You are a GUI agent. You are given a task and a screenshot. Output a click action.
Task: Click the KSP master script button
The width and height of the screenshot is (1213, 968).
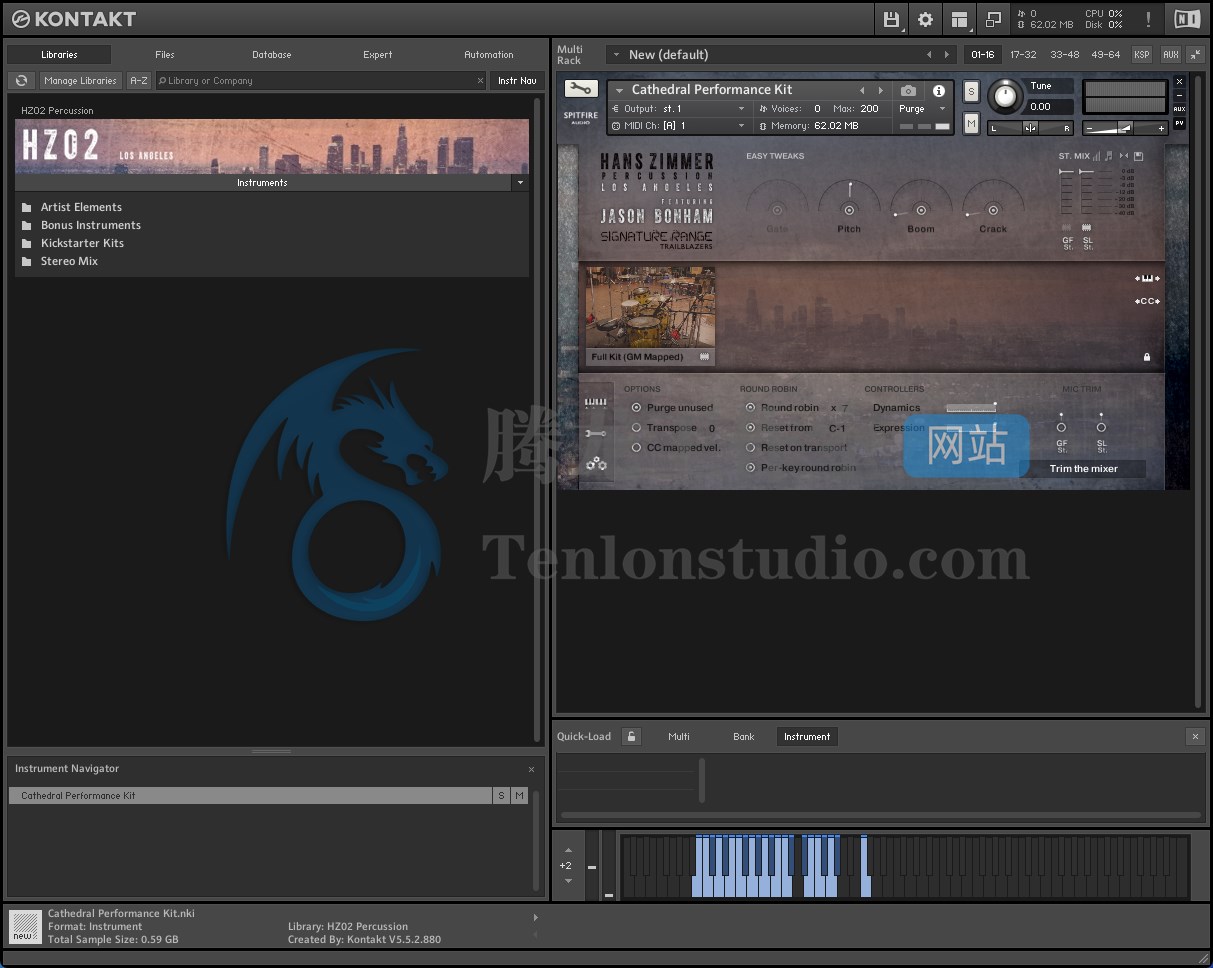[1142, 55]
